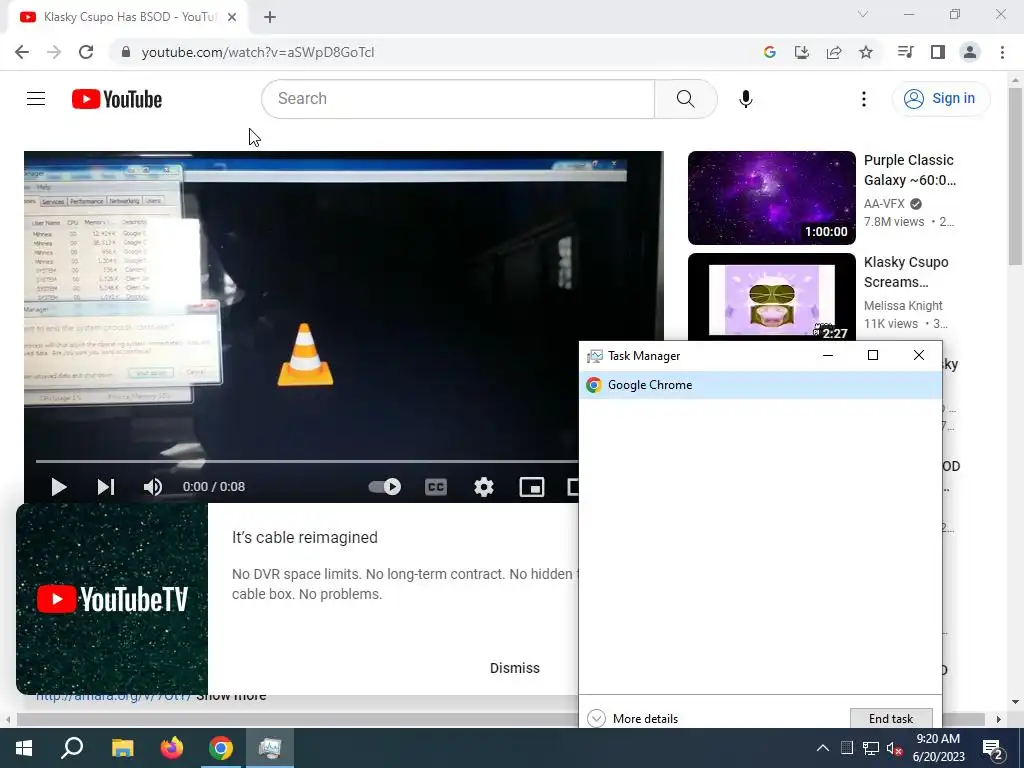
Task: Open File Explorer from taskbar
Action: point(122,748)
